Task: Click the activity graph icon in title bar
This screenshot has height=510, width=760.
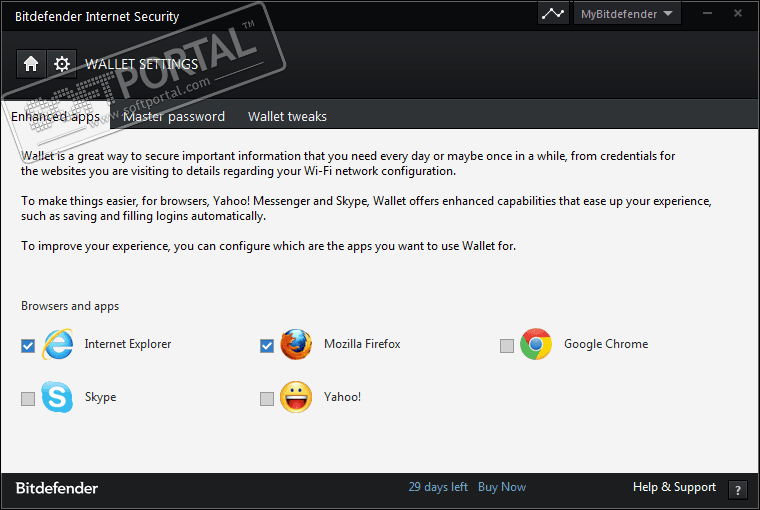Action: coord(553,14)
